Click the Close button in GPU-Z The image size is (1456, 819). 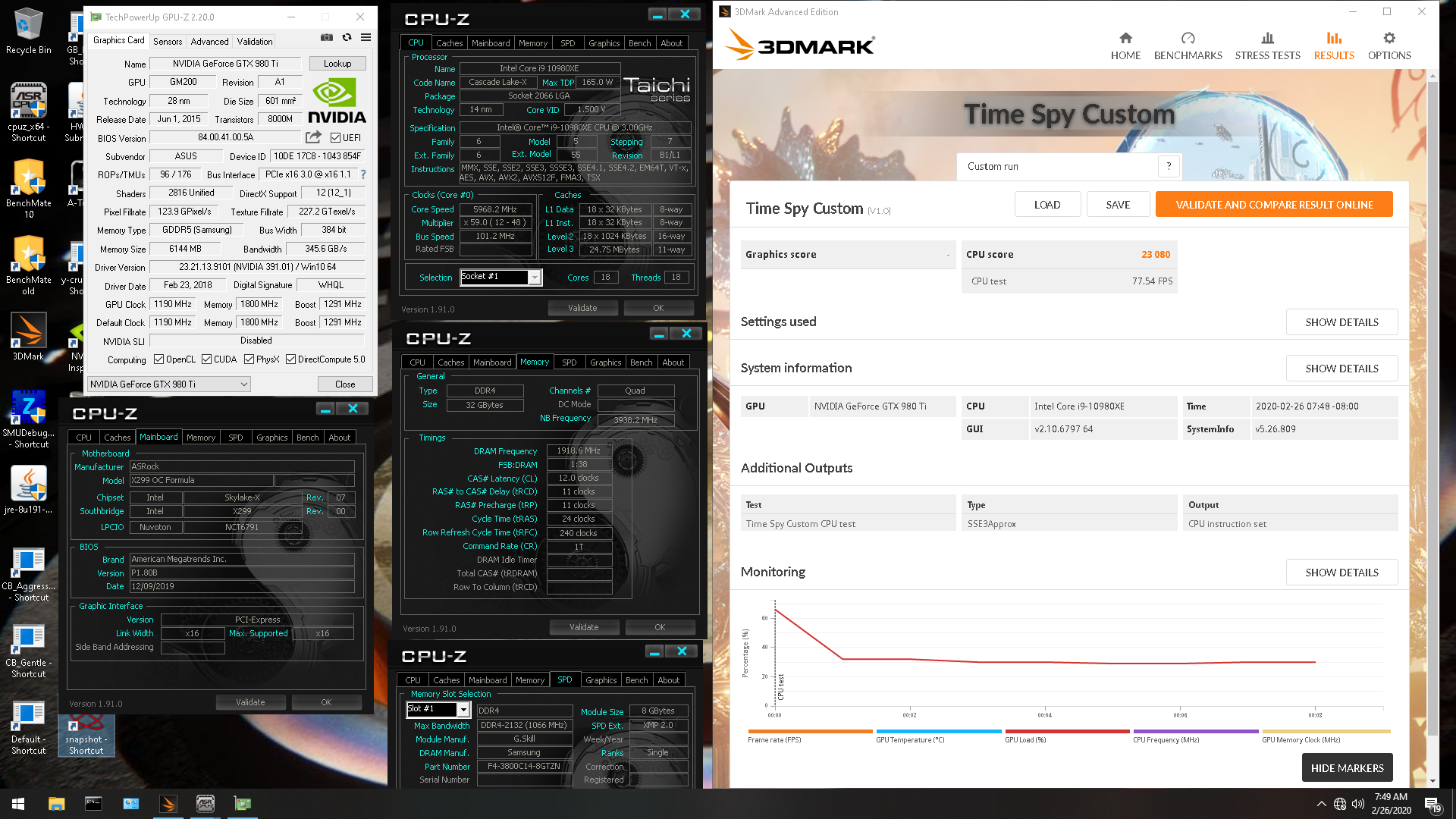(x=345, y=384)
